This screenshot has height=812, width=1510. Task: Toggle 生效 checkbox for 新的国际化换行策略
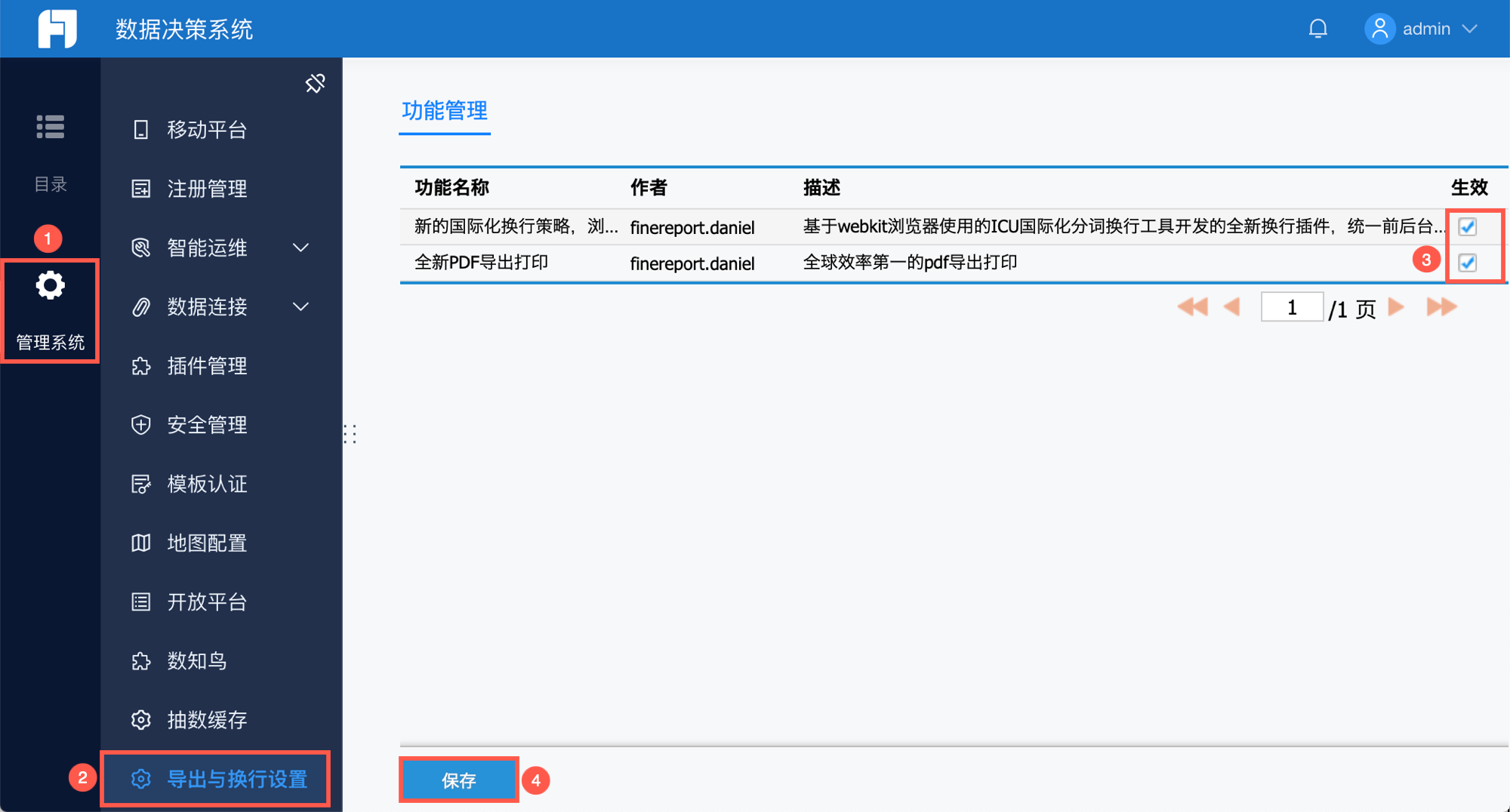1467,226
